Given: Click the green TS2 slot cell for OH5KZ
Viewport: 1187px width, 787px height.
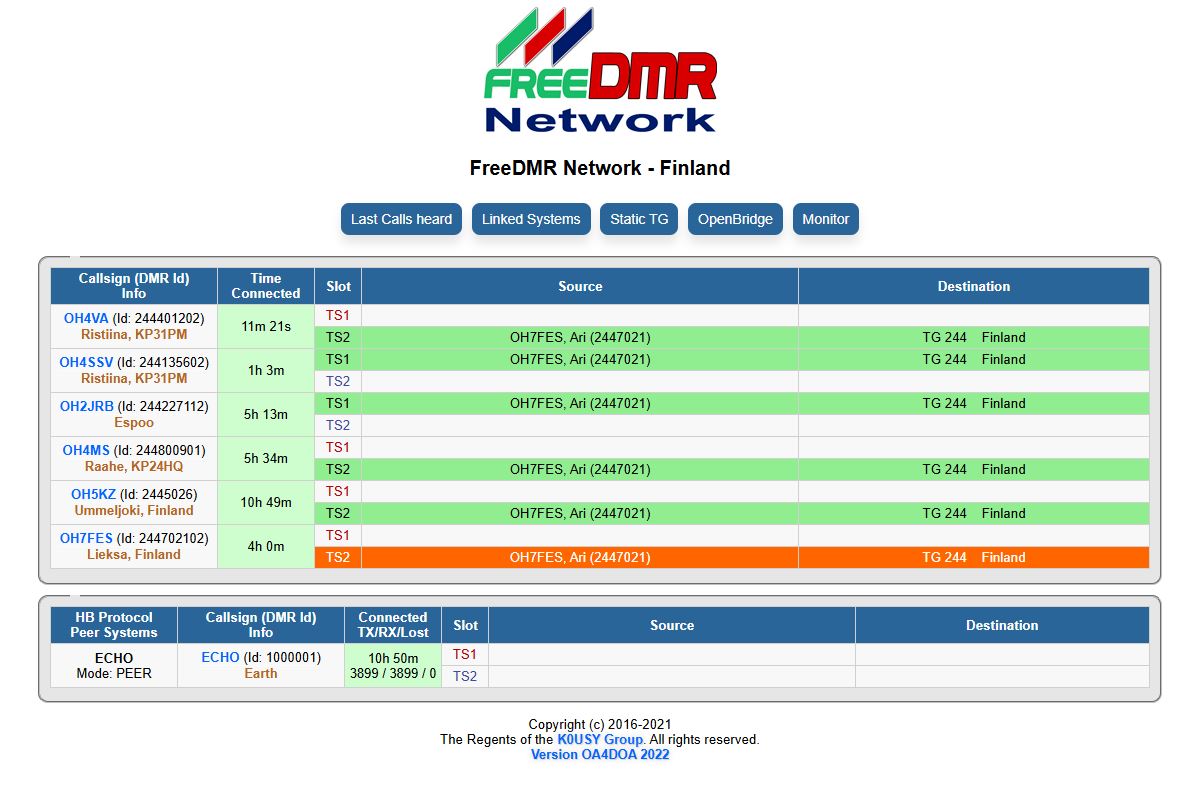Looking at the screenshot, I should [338, 513].
